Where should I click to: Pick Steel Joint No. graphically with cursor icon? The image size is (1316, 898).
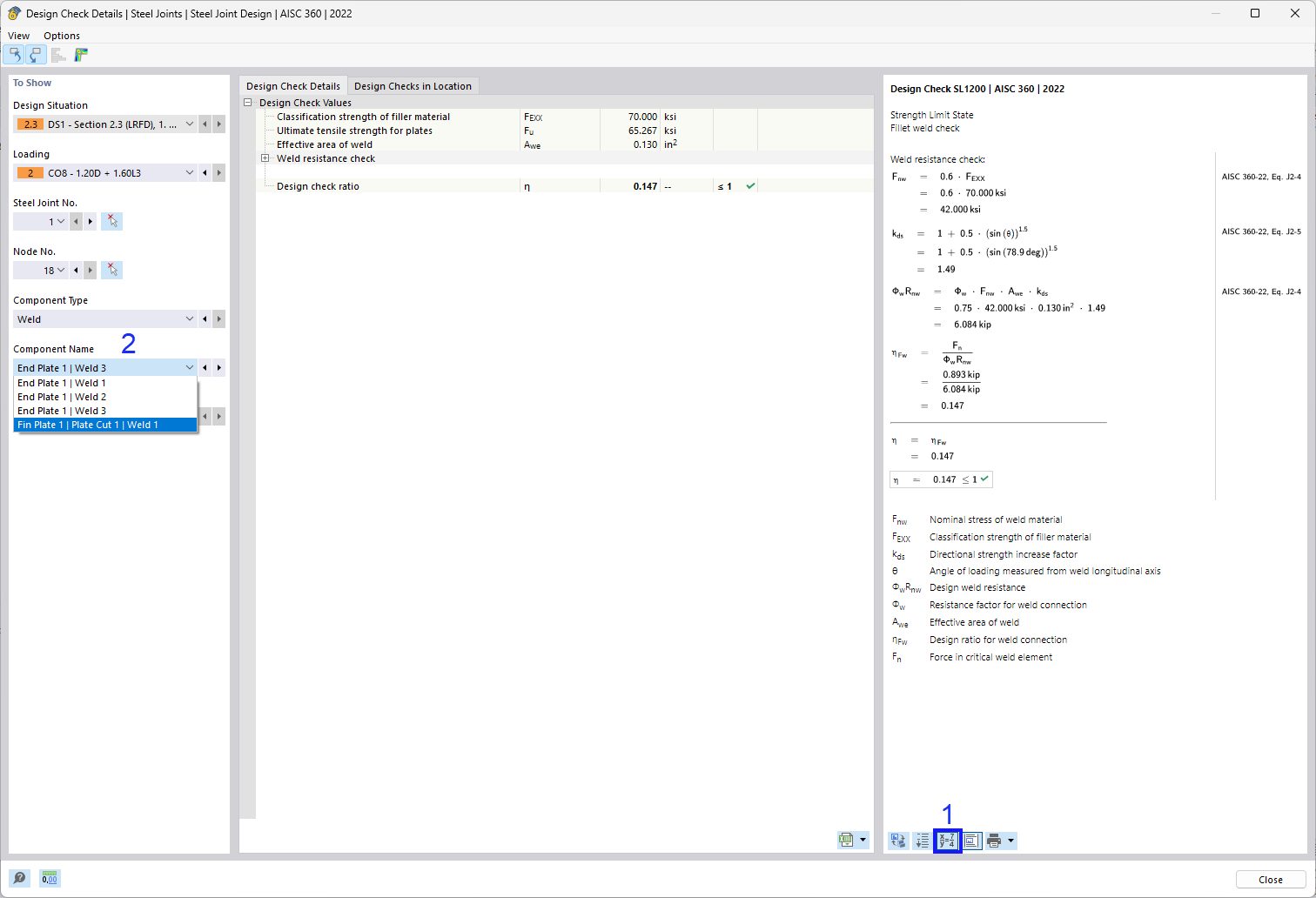click(x=111, y=222)
